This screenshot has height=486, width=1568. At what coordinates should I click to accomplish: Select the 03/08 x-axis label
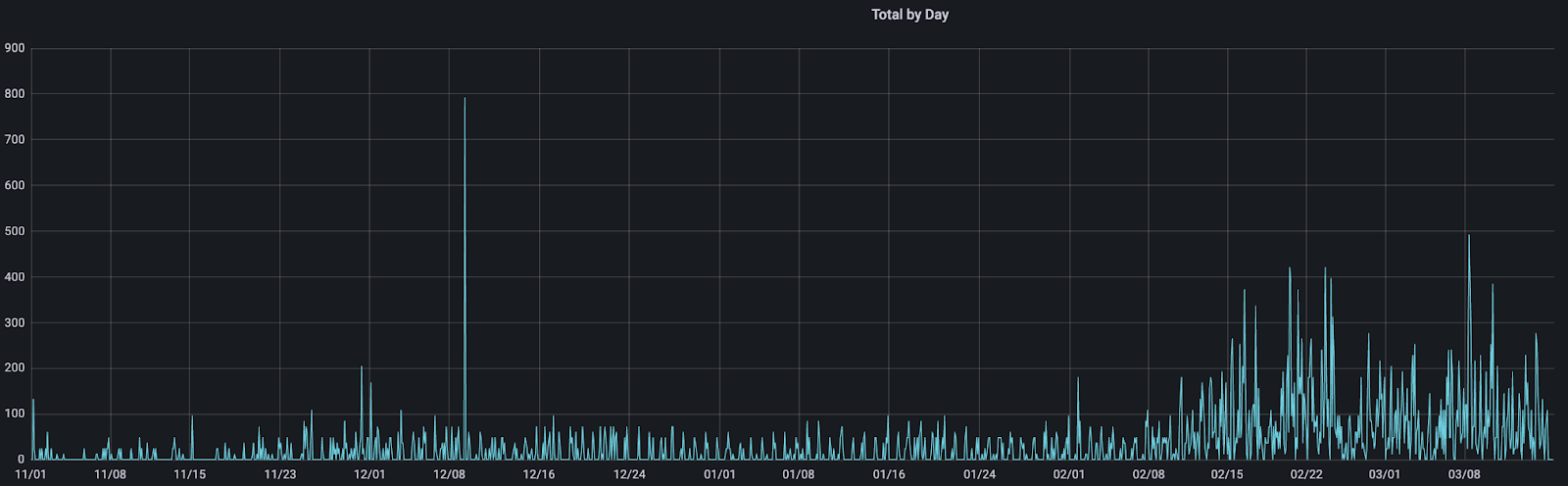tap(1464, 474)
